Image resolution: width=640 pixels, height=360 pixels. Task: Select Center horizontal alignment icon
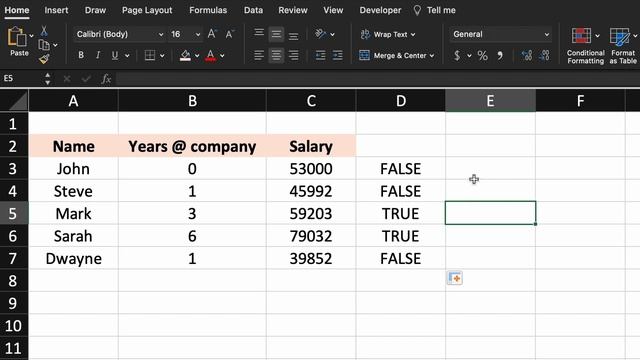click(x=276, y=55)
